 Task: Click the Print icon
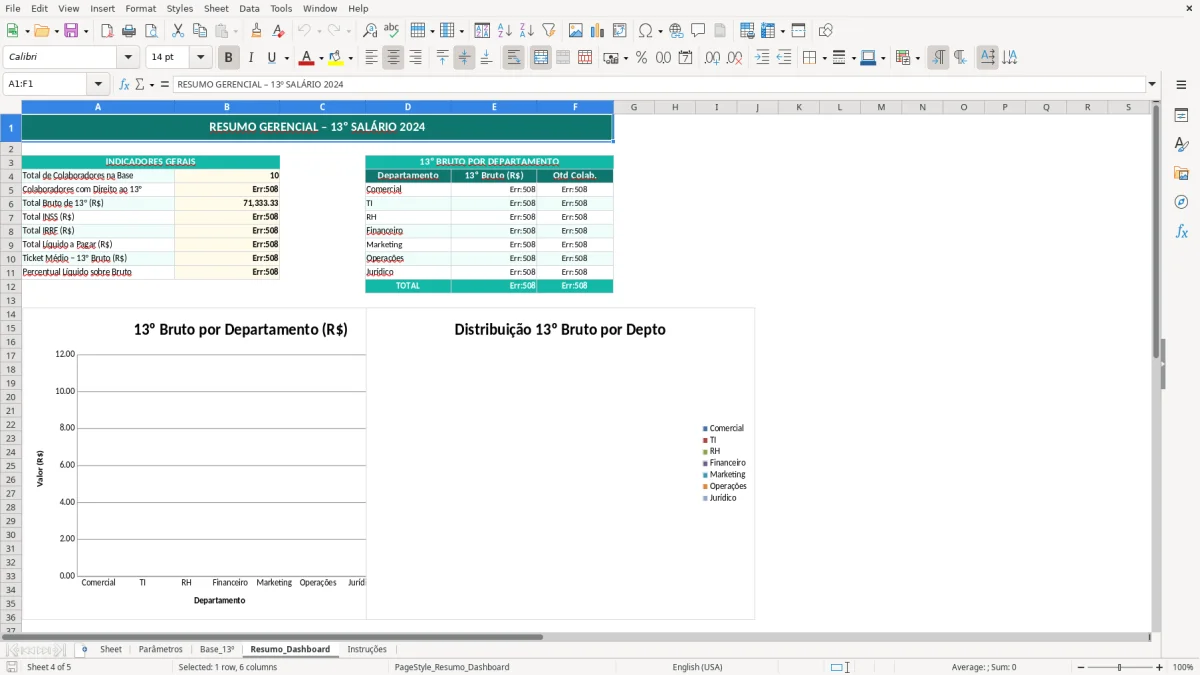click(129, 31)
